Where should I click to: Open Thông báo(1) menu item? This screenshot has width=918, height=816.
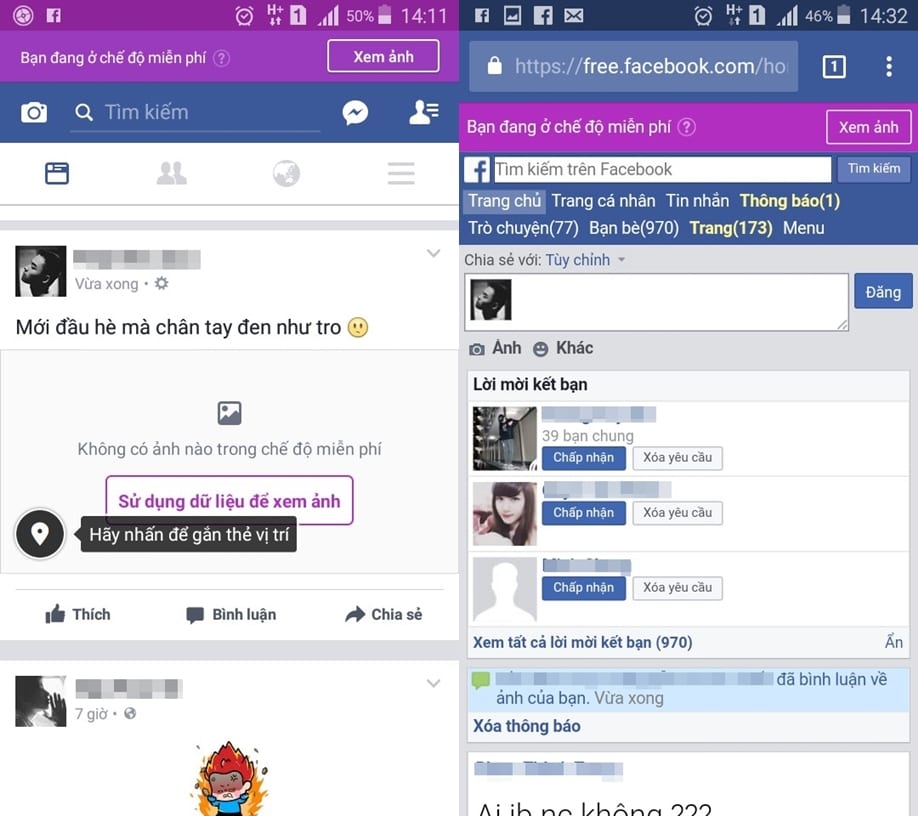pos(790,201)
